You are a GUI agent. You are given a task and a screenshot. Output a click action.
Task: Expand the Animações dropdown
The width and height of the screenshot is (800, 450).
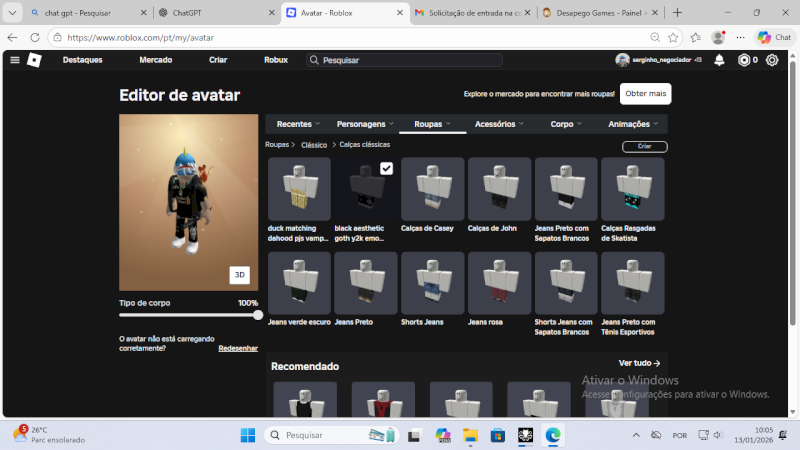pos(633,124)
